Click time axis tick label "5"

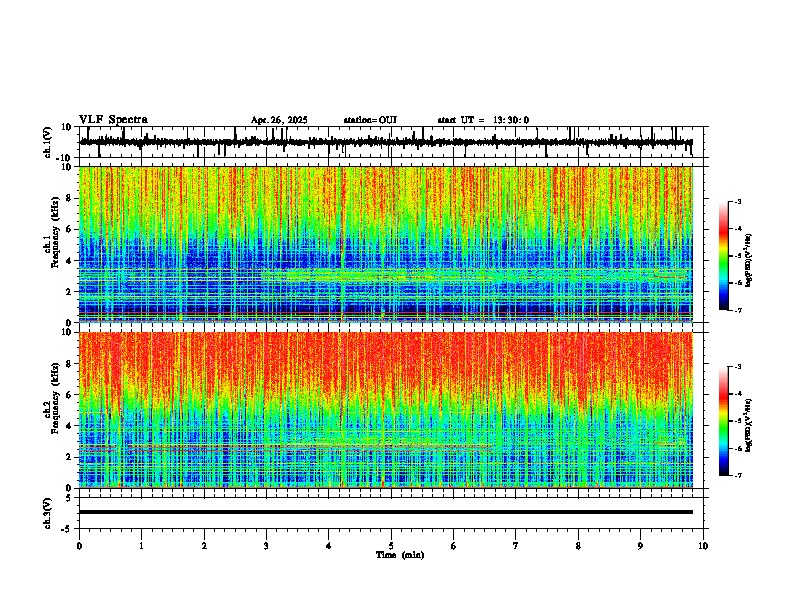(x=391, y=546)
